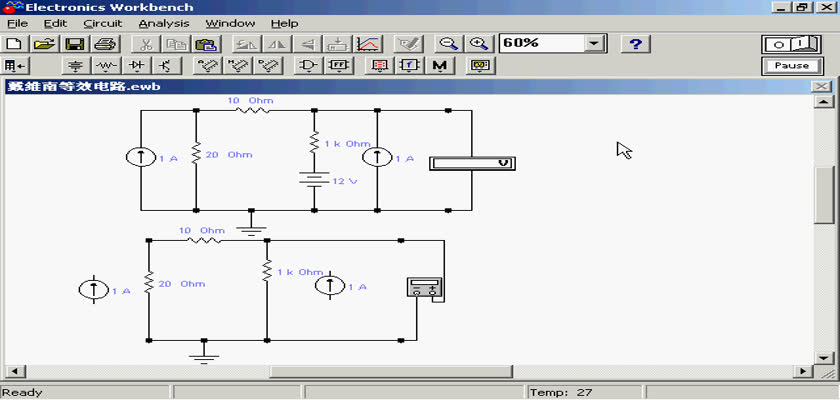The height and width of the screenshot is (400, 840).
Task: Open the Logic Gates parts bin
Action: [308, 66]
